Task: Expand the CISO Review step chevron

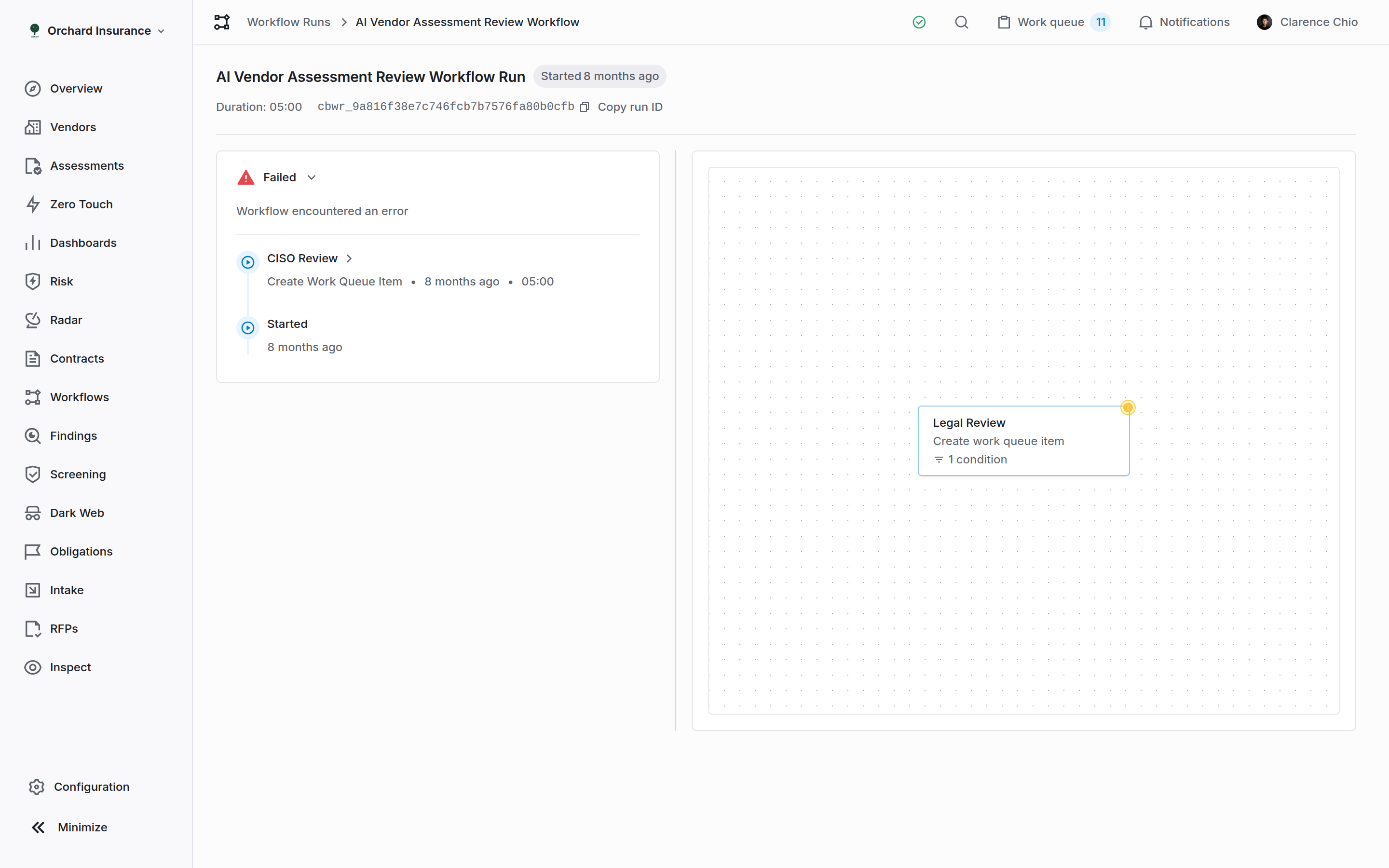Action: pyautogui.click(x=349, y=258)
